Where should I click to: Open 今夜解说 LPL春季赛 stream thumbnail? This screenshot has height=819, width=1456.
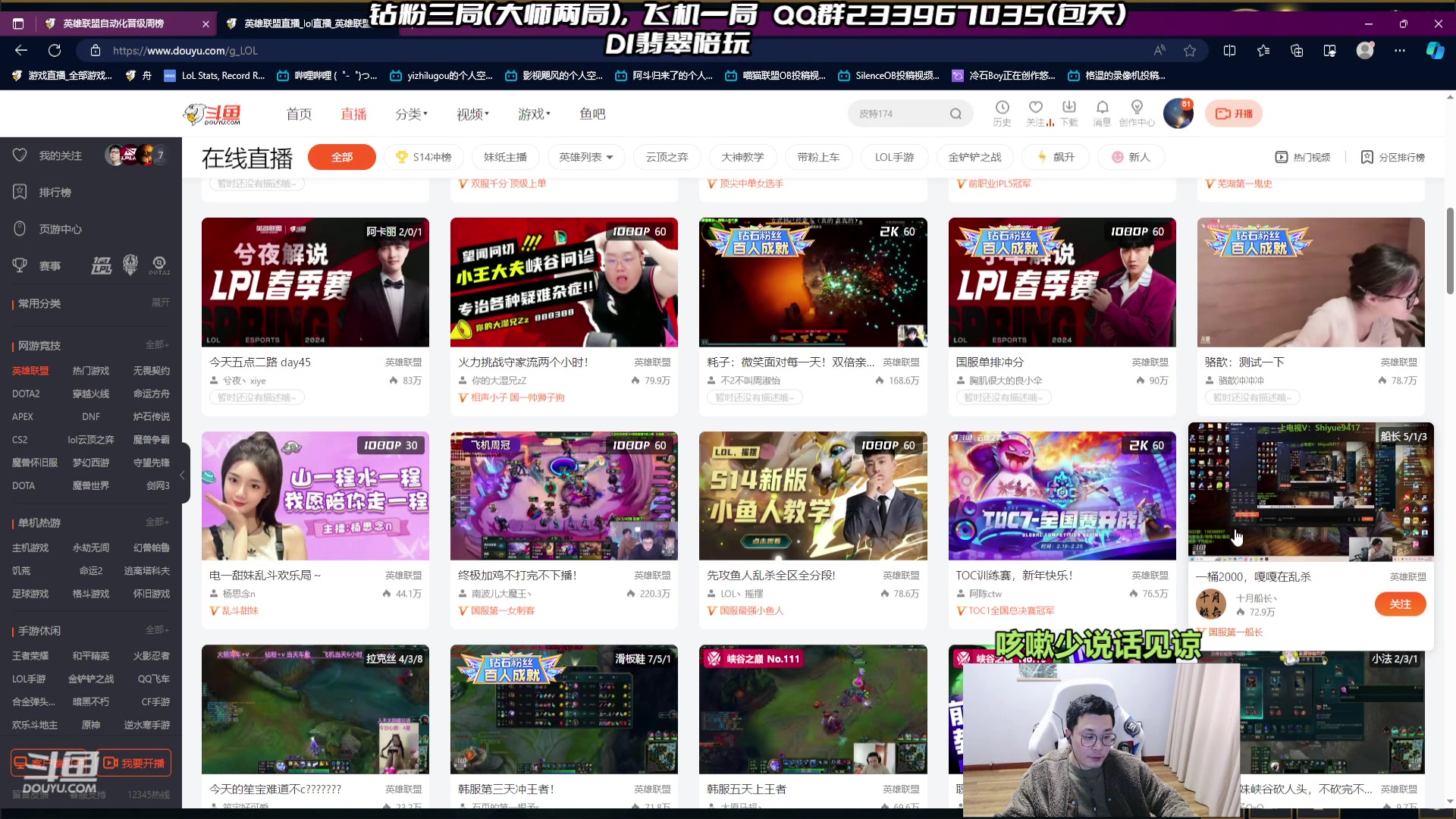315,282
